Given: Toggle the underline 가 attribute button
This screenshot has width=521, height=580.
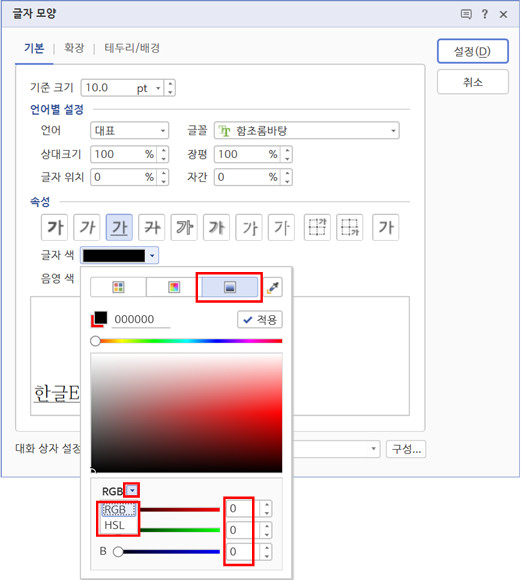Looking at the screenshot, I should (119, 227).
